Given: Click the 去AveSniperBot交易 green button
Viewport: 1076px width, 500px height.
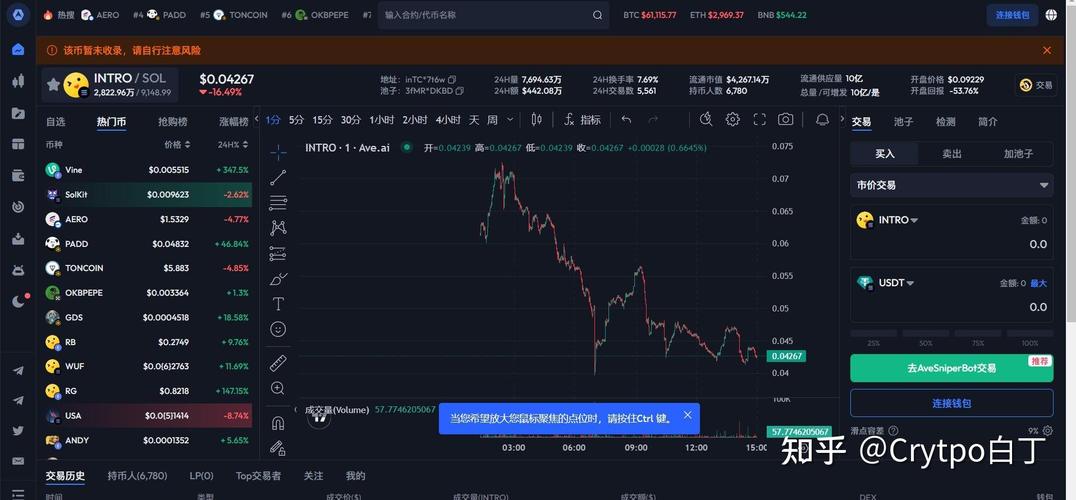Looking at the screenshot, I should point(951,368).
